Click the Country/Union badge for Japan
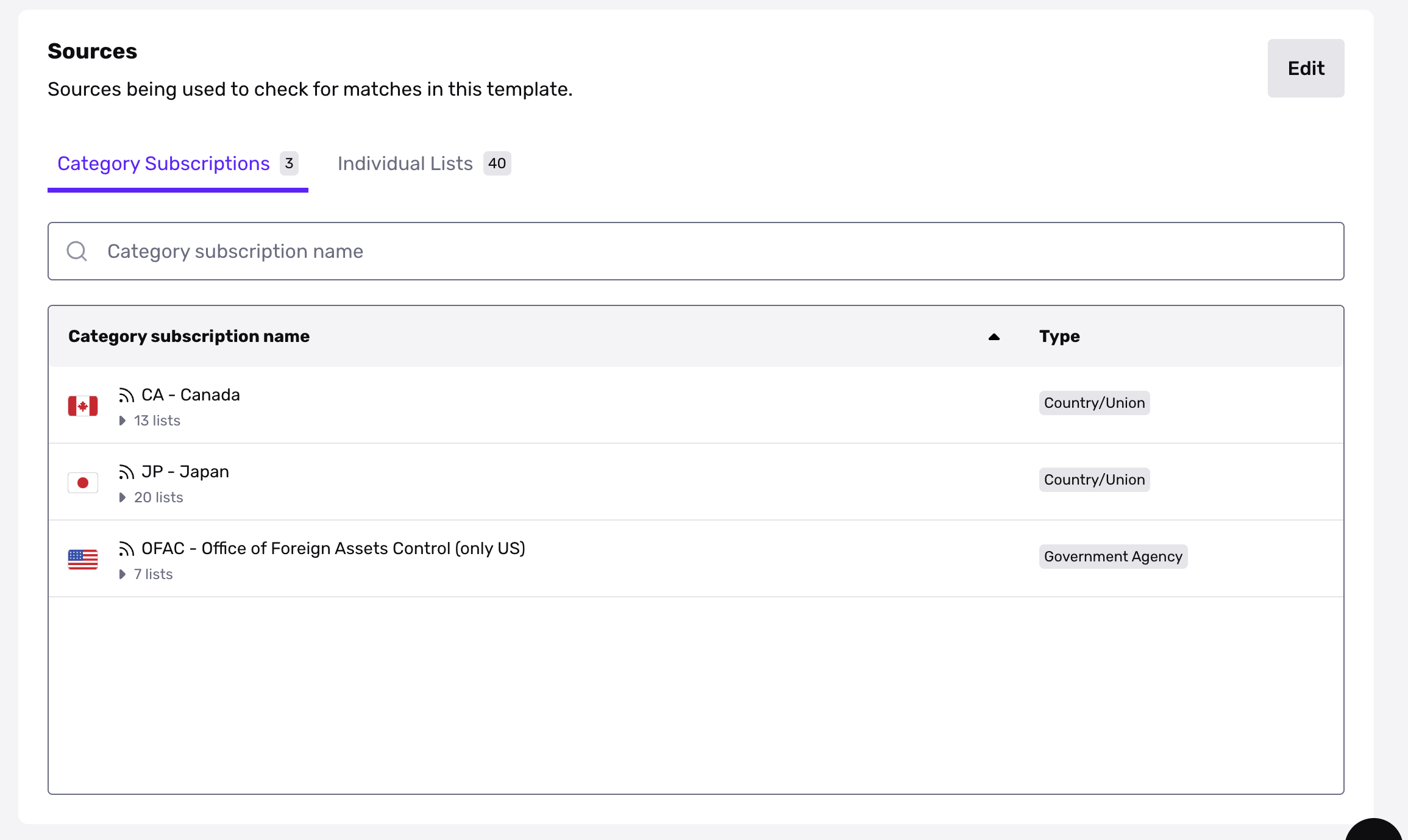Screen dimensions: 1408x840 click(x=1094, y=479)
